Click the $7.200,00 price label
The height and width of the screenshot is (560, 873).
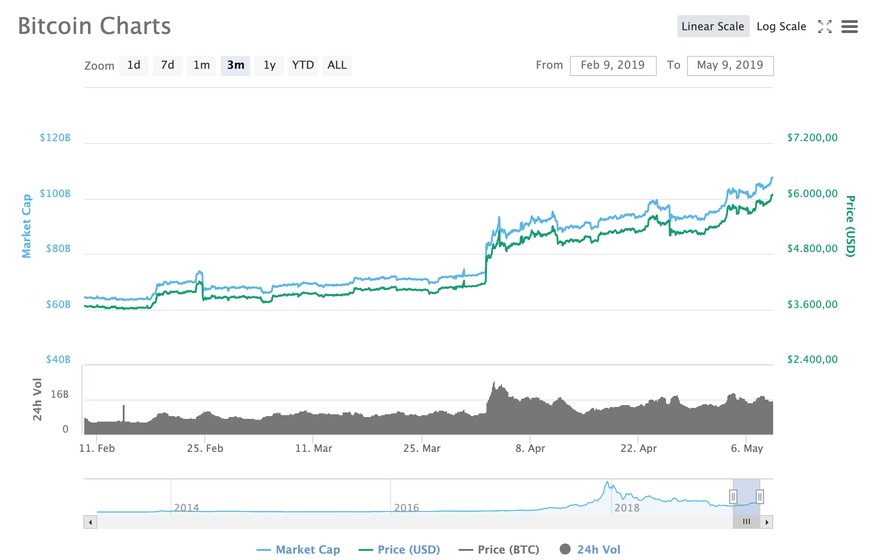tap(812, 137)
